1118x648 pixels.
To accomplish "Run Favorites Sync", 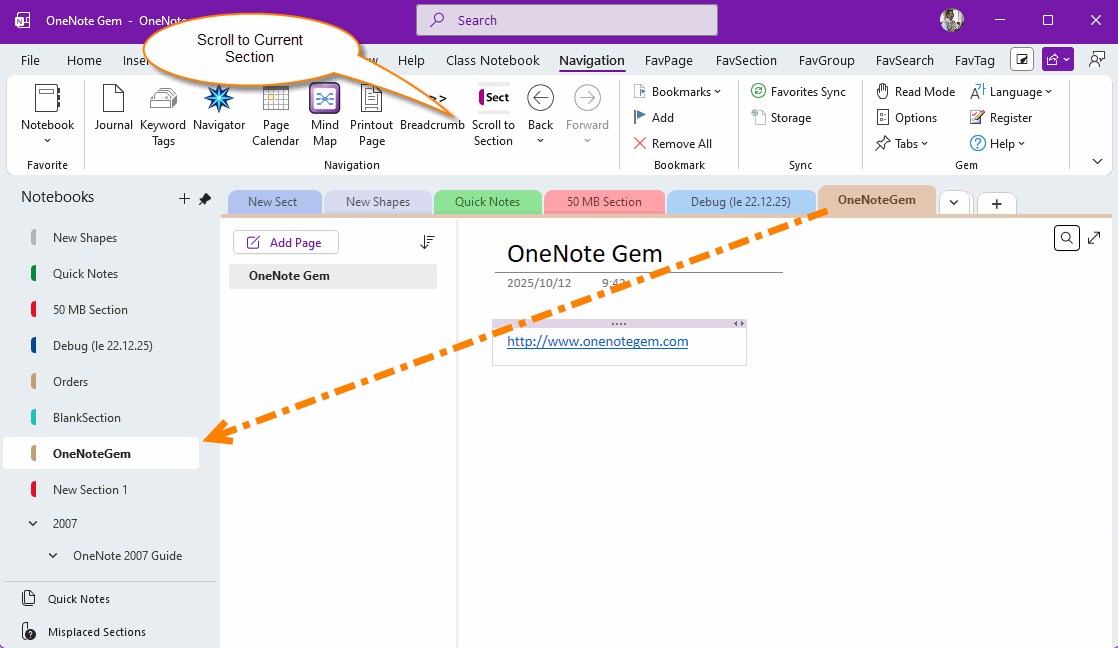I will [799, 91].
